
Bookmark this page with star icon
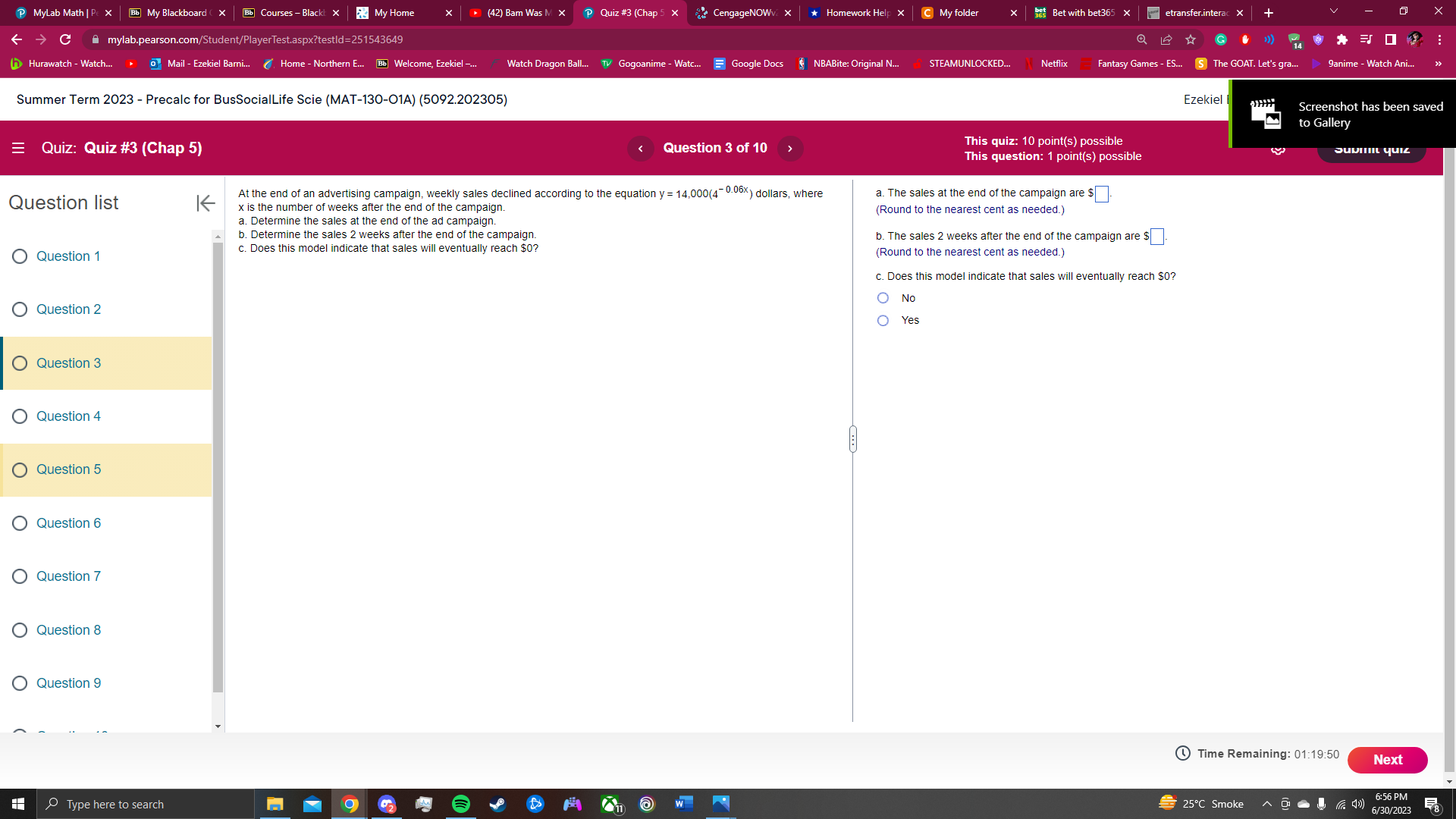pyautogui.click(x=1191, y=39)
